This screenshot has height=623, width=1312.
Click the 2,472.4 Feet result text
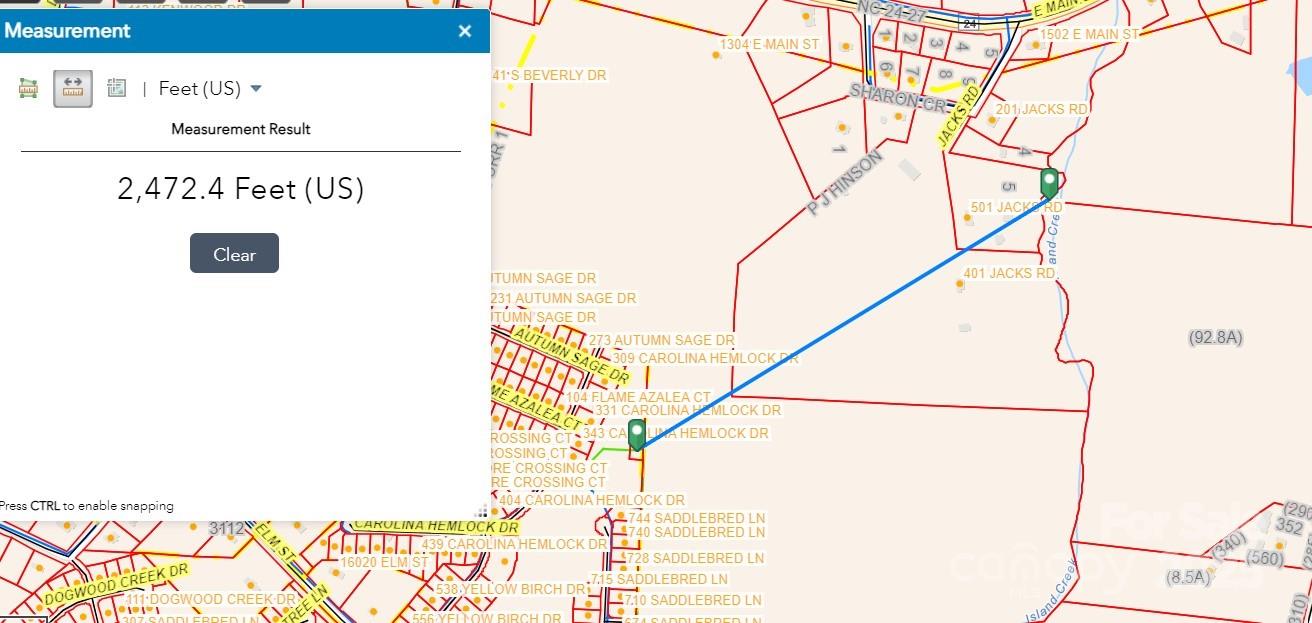point(240,189)
